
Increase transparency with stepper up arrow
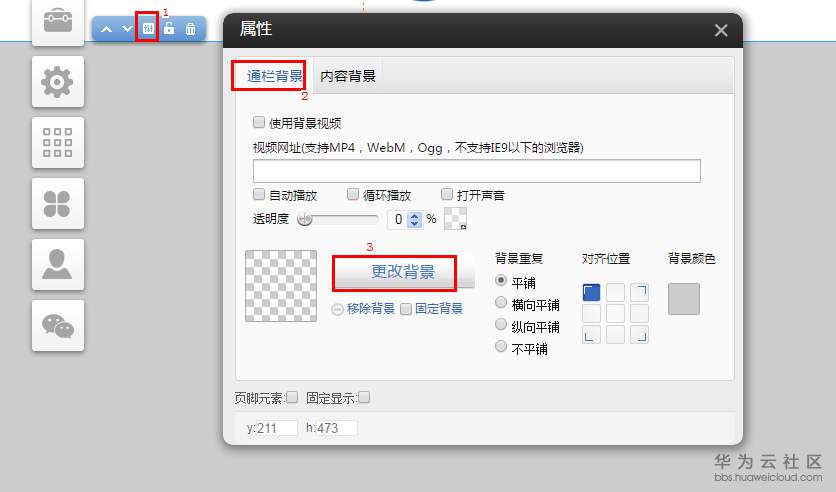click(x=415, y=215)
